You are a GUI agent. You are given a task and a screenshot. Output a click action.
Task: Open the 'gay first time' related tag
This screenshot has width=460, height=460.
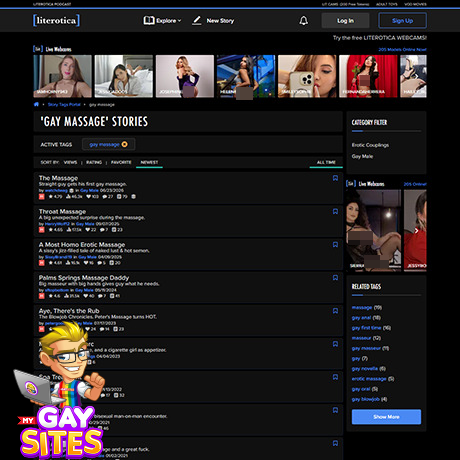point(366,328)
